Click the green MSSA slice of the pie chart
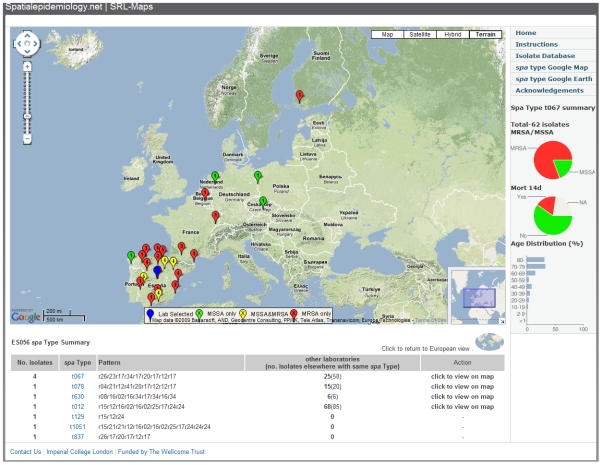The width and height of the screenshot is (602, 465). click(x=563, y=167)
